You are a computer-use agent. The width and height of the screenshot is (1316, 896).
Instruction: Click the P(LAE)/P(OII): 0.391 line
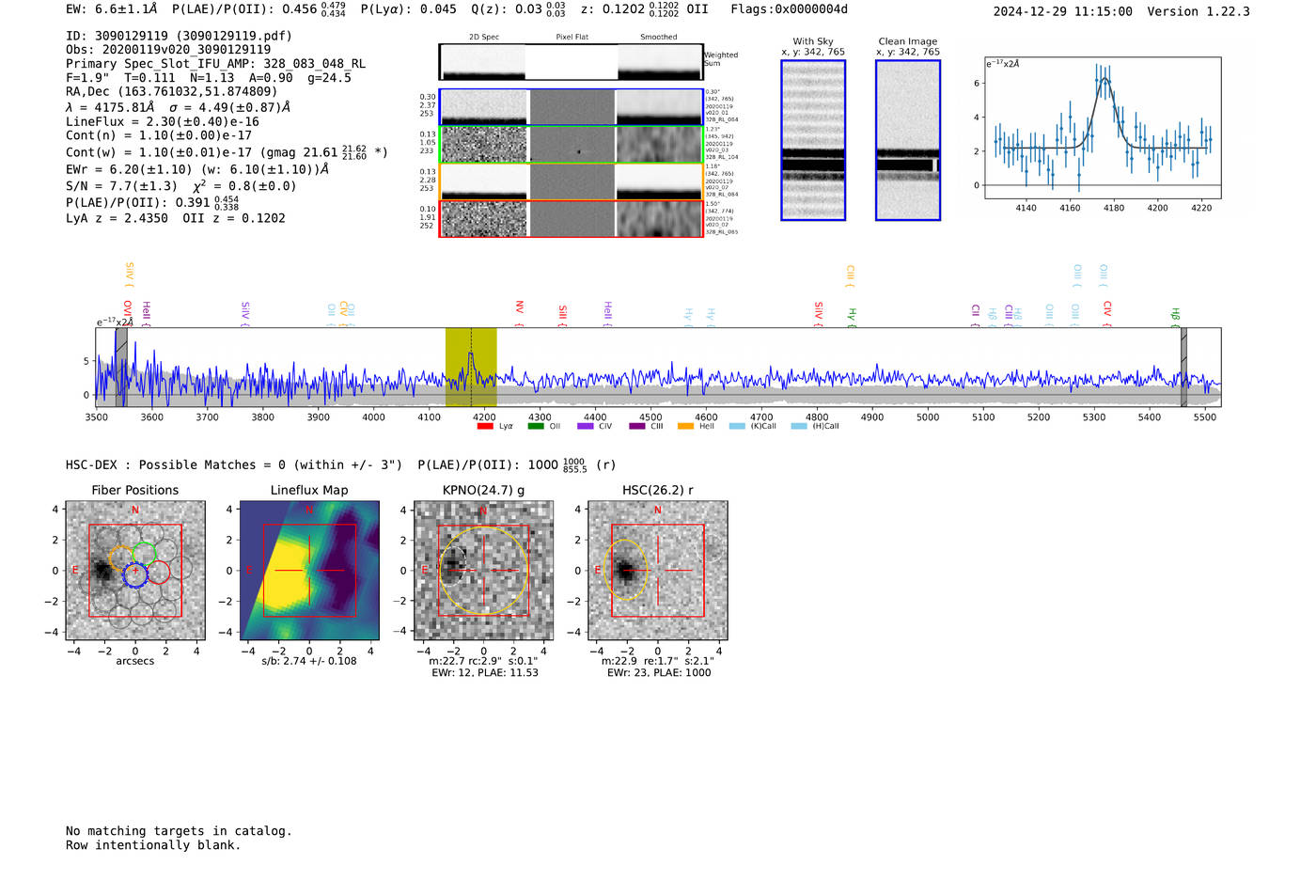(152, 202)
